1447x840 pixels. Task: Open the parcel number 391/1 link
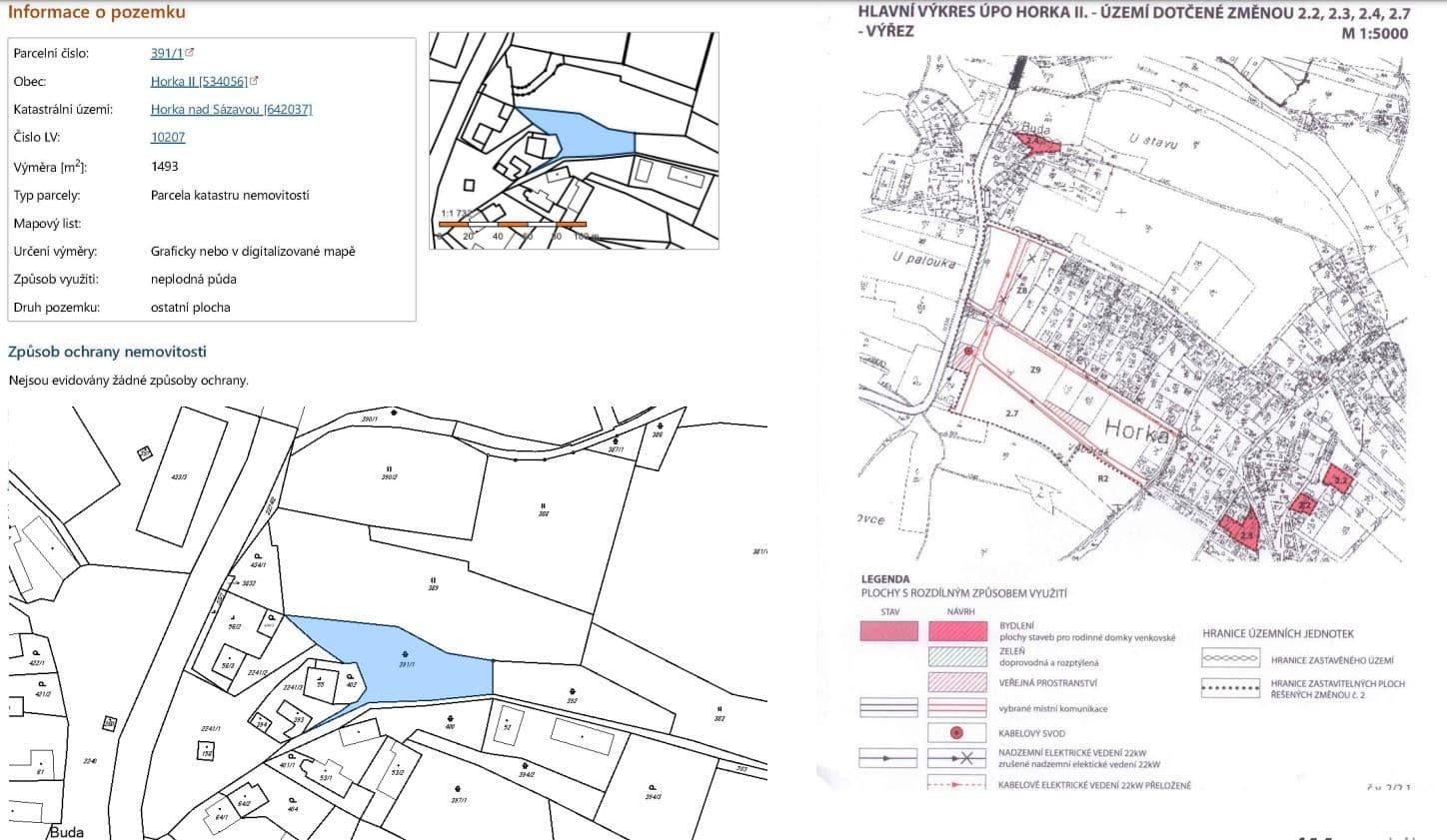[x=165, y=52]
